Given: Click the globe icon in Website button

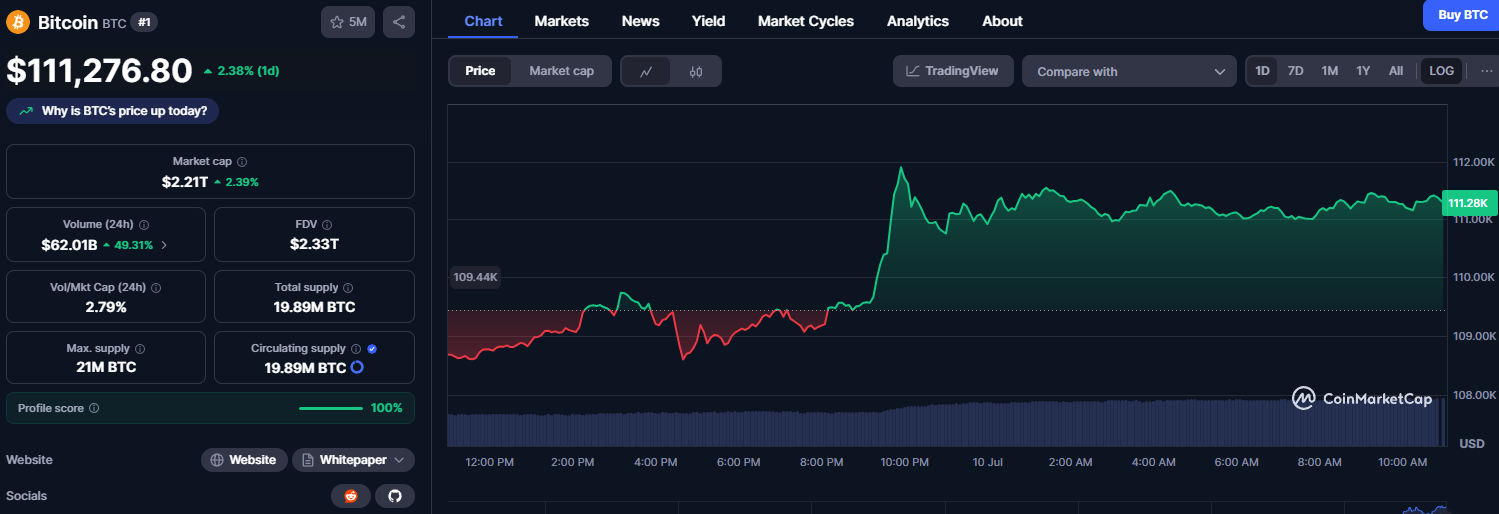Looking at the screenshot, I should tap(217, 460).
